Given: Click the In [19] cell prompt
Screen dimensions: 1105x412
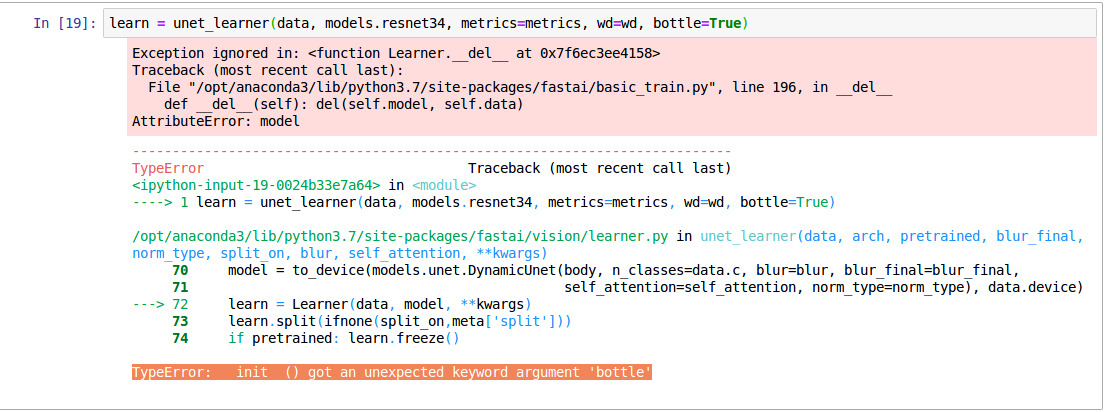Looking at the screenshot, I should point(64,23).
